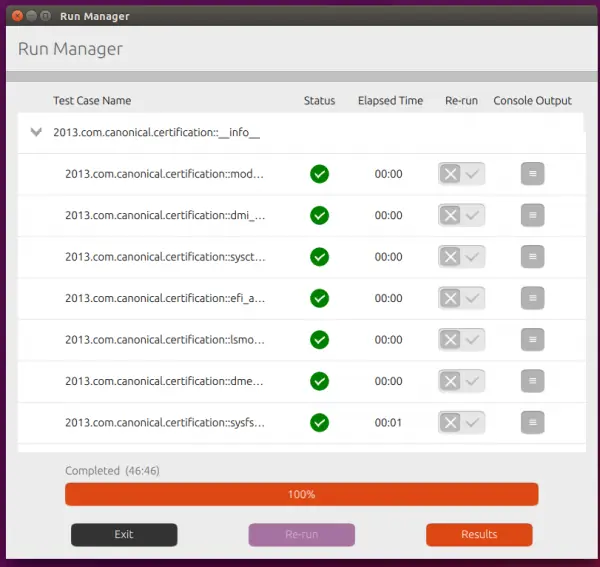Toggle the re-run switch for the sysfs... test
Viewport: 600px width, 567px height.
tap(461, 423)
